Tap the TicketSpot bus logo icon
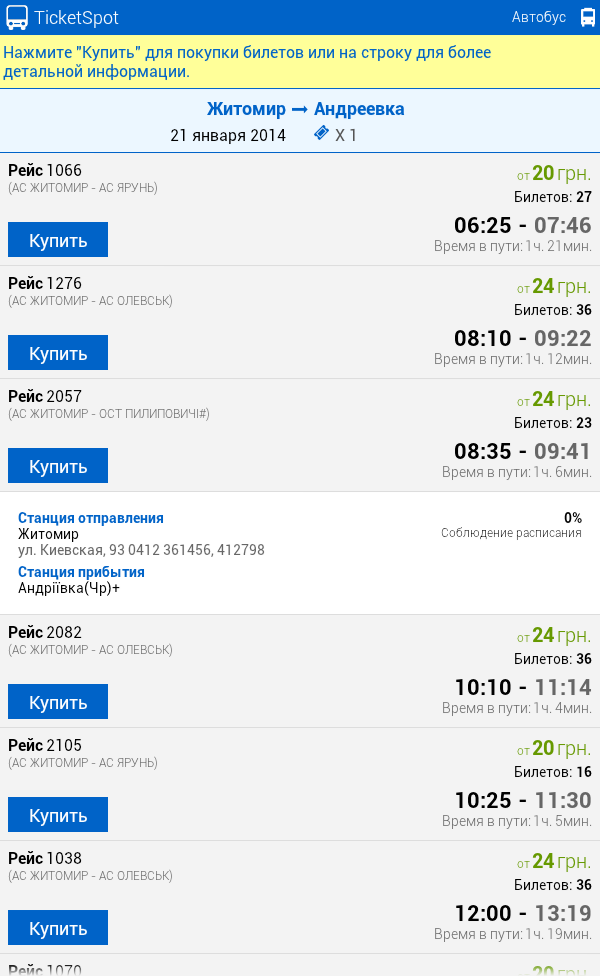Viewport: 600px width, 976px height. point(17,17)
